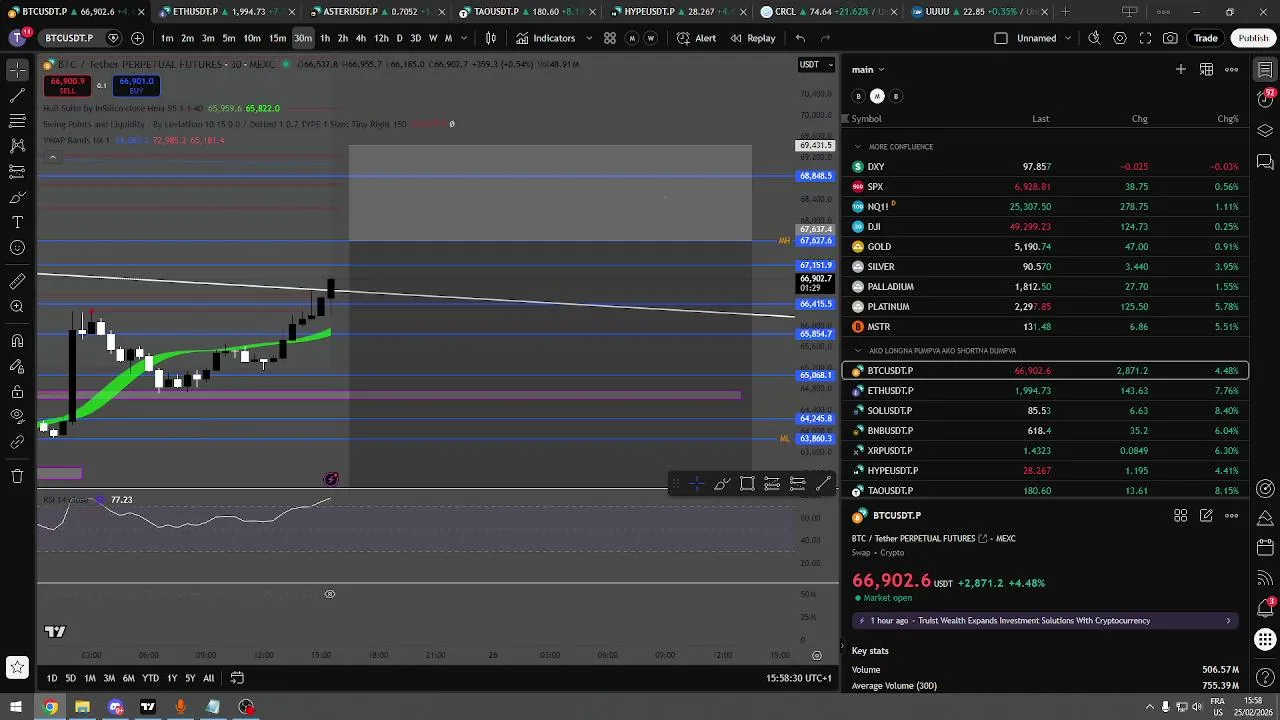The image size is (1280, 720).
Task: Open the watchlist more options menu
Action: [x=1232, y=69]
